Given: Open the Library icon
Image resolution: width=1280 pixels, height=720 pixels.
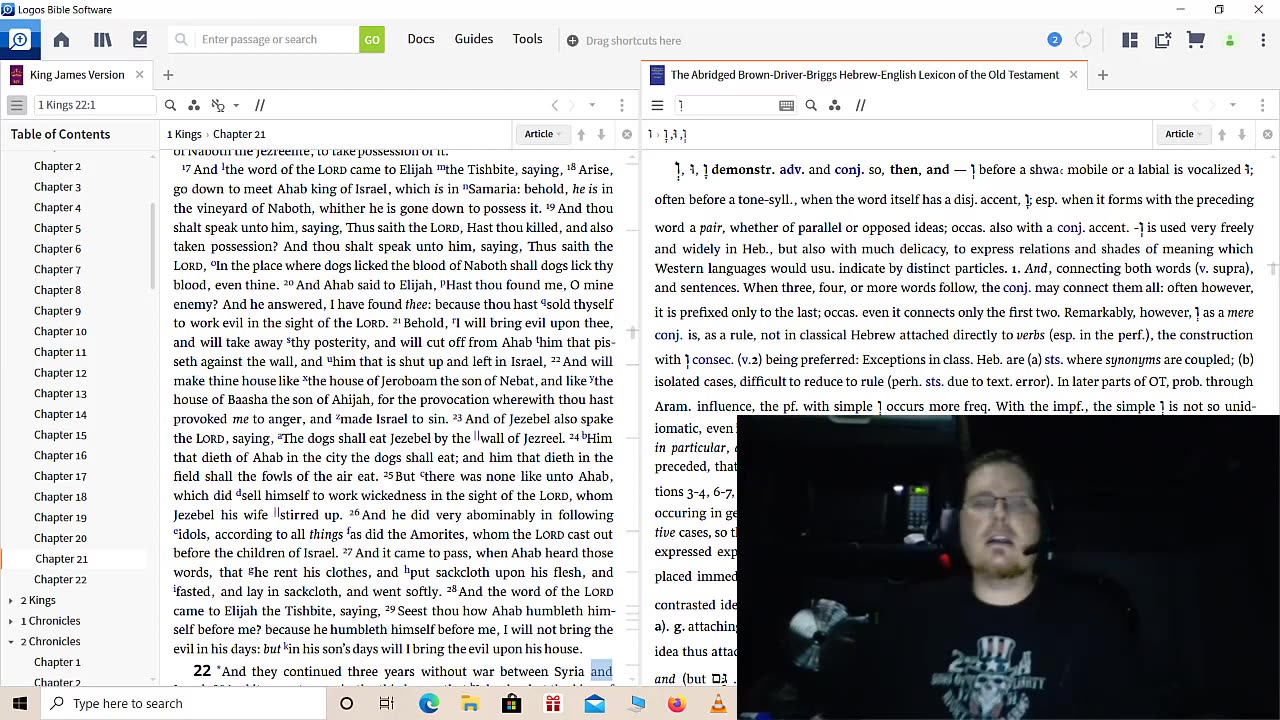Looking at the screenshot, I should [102, 40].
